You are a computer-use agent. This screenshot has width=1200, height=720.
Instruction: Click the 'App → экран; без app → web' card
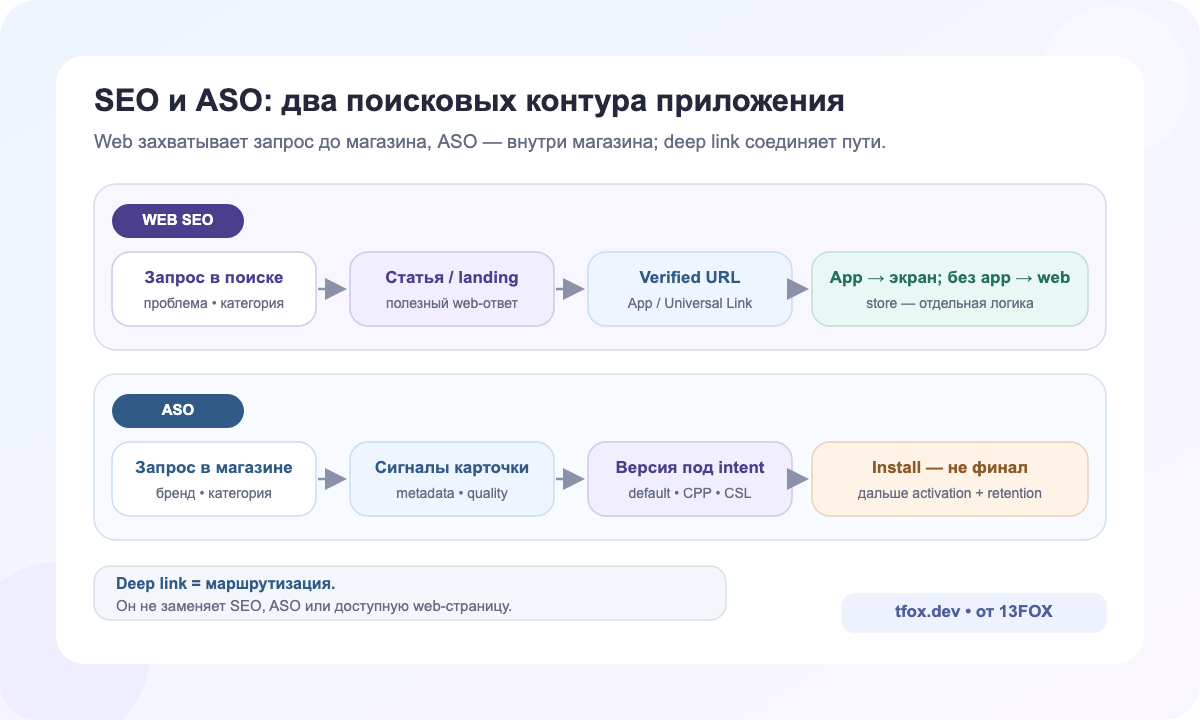[x=950, y=289]
